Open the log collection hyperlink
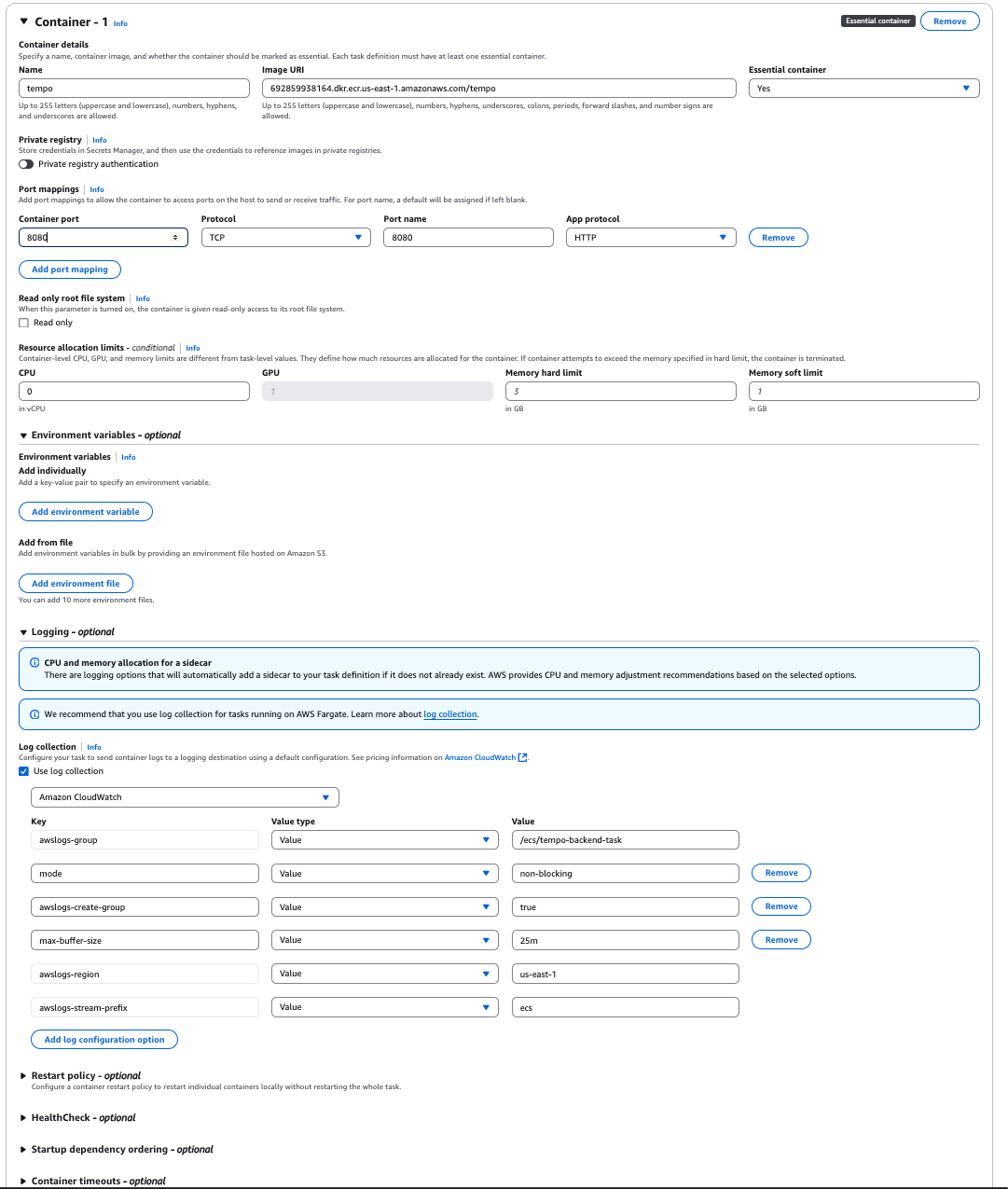The image size is (1008, 1189). [450, 714]
